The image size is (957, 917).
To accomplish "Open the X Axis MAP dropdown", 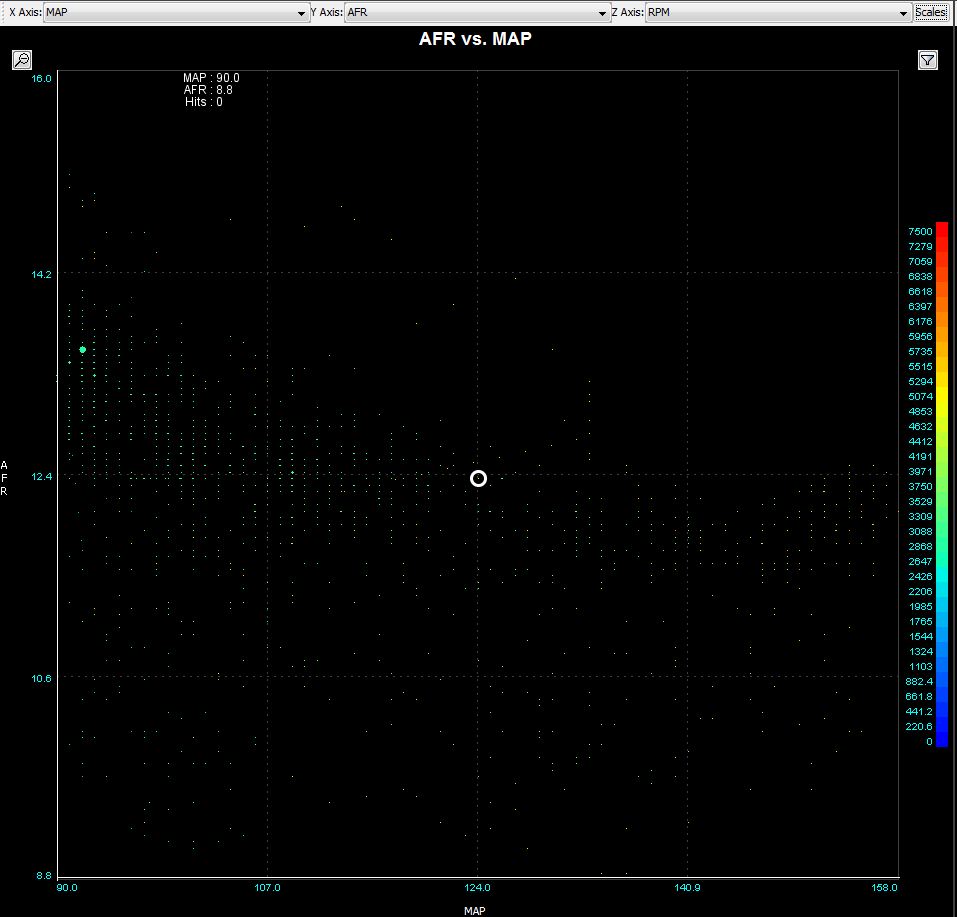I will pos(176,13).
